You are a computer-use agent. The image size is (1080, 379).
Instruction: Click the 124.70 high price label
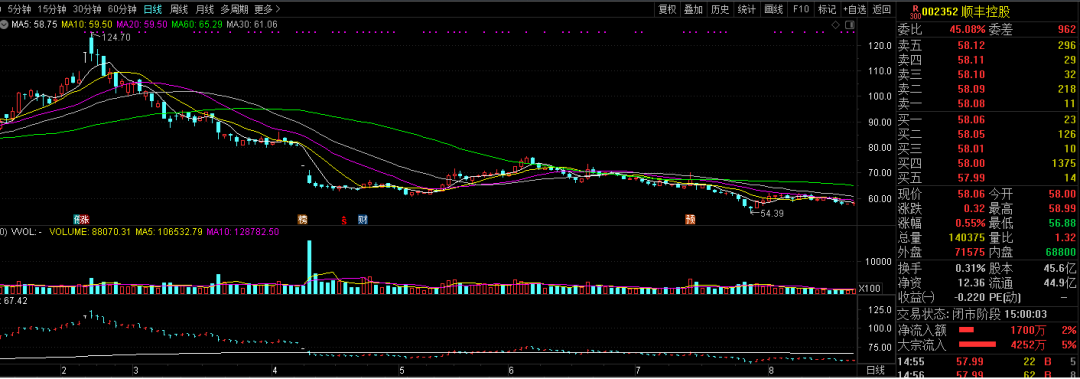(x=116, y=37)
